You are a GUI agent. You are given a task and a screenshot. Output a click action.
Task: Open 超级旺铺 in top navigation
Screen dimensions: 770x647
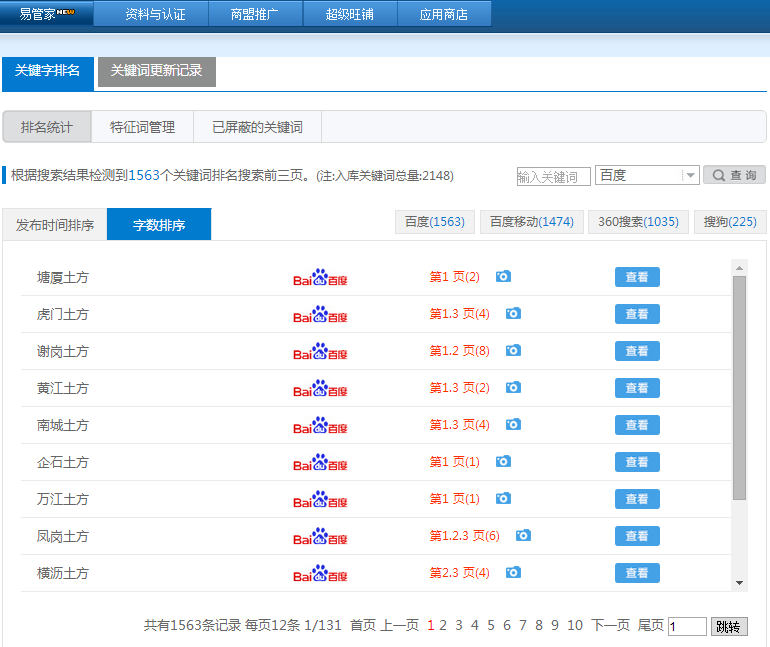click(x=349, y=14)
